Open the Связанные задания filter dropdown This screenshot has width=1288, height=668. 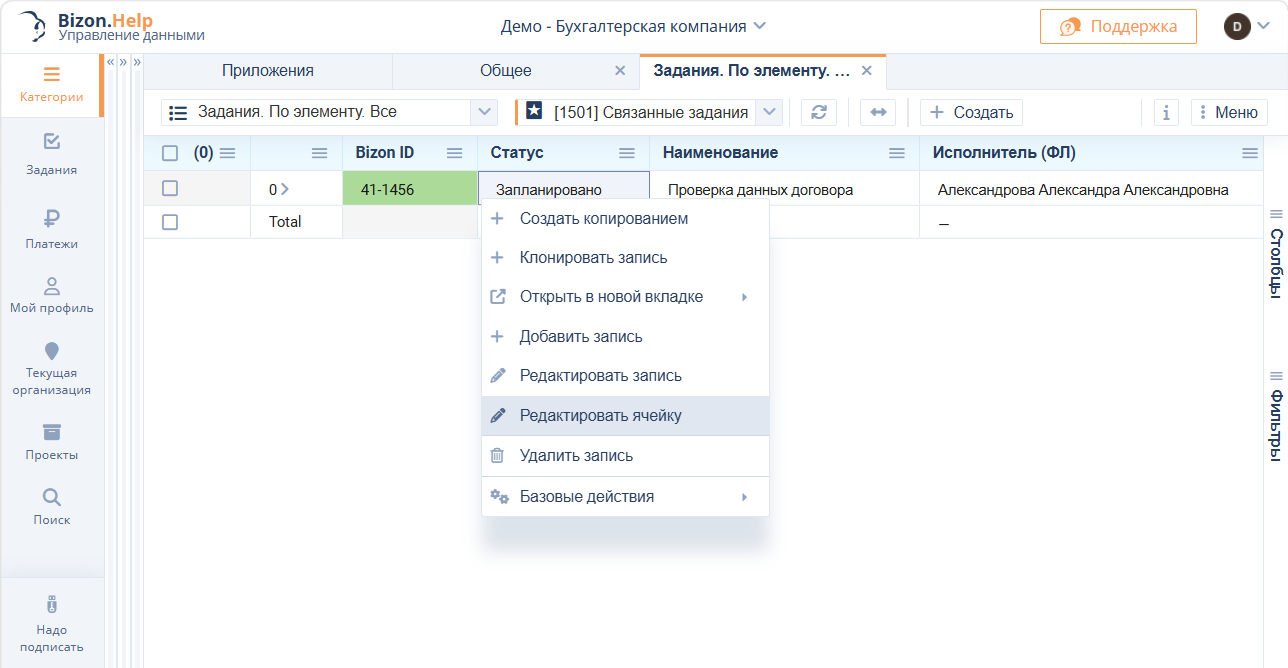[x=769, y=112]
